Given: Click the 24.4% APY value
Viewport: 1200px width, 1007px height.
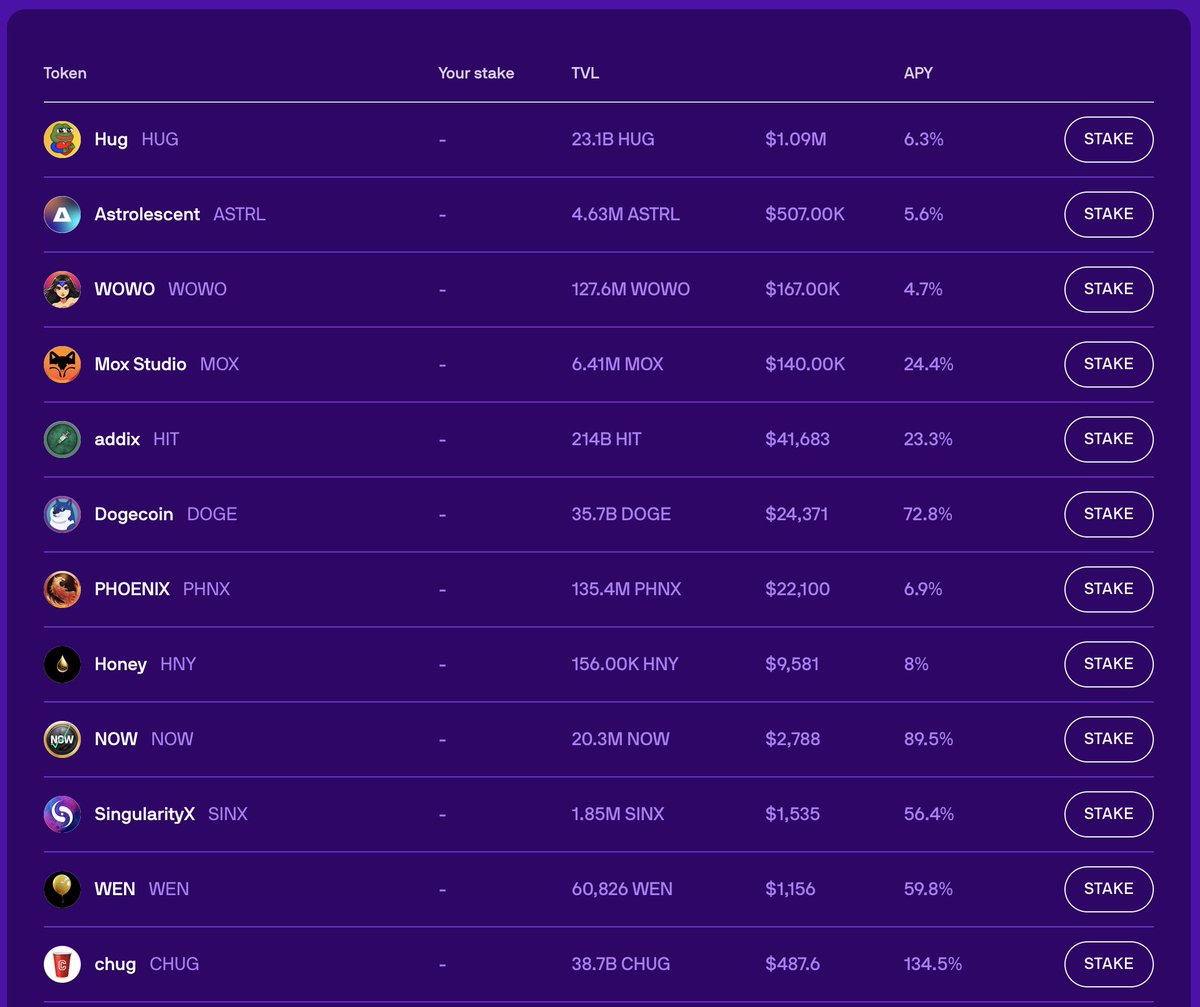Looking at the screenshot, I should pyautogui.click(x=929, y=364).
